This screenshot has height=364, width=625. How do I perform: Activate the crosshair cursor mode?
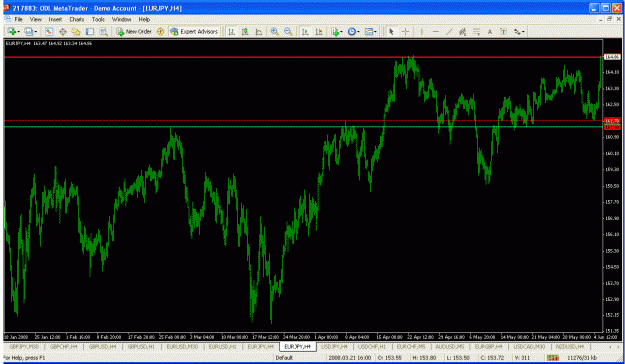405,31
